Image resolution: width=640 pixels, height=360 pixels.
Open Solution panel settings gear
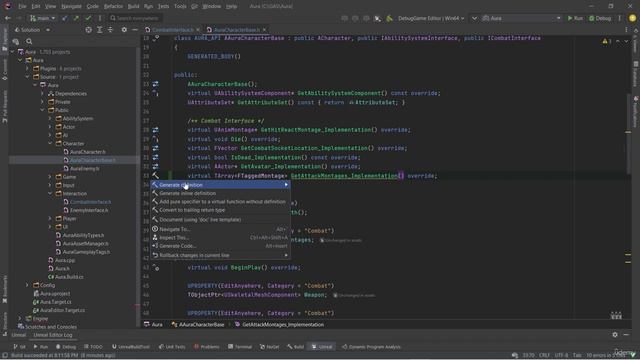[124, 30]
